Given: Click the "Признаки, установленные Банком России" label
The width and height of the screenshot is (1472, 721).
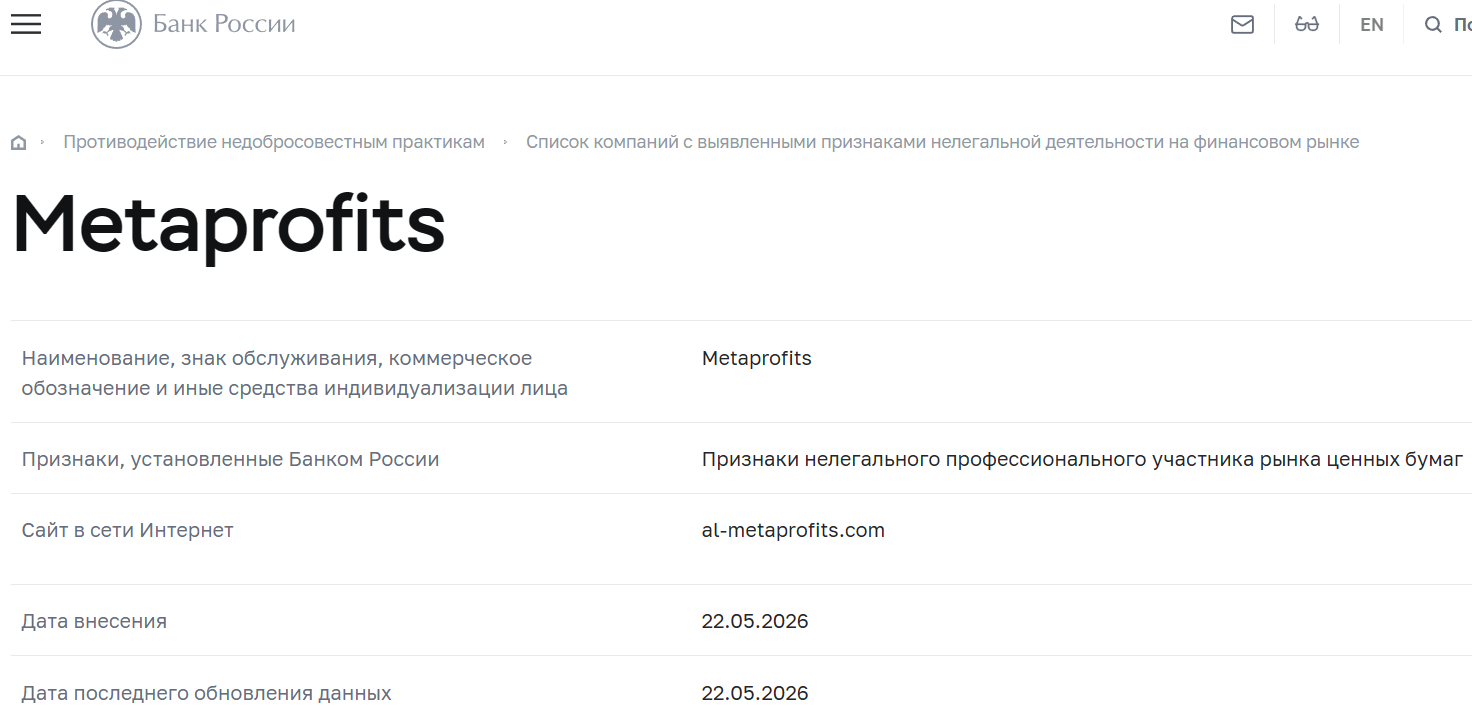Looking at the screenshot, I should [x=231, y=459].
